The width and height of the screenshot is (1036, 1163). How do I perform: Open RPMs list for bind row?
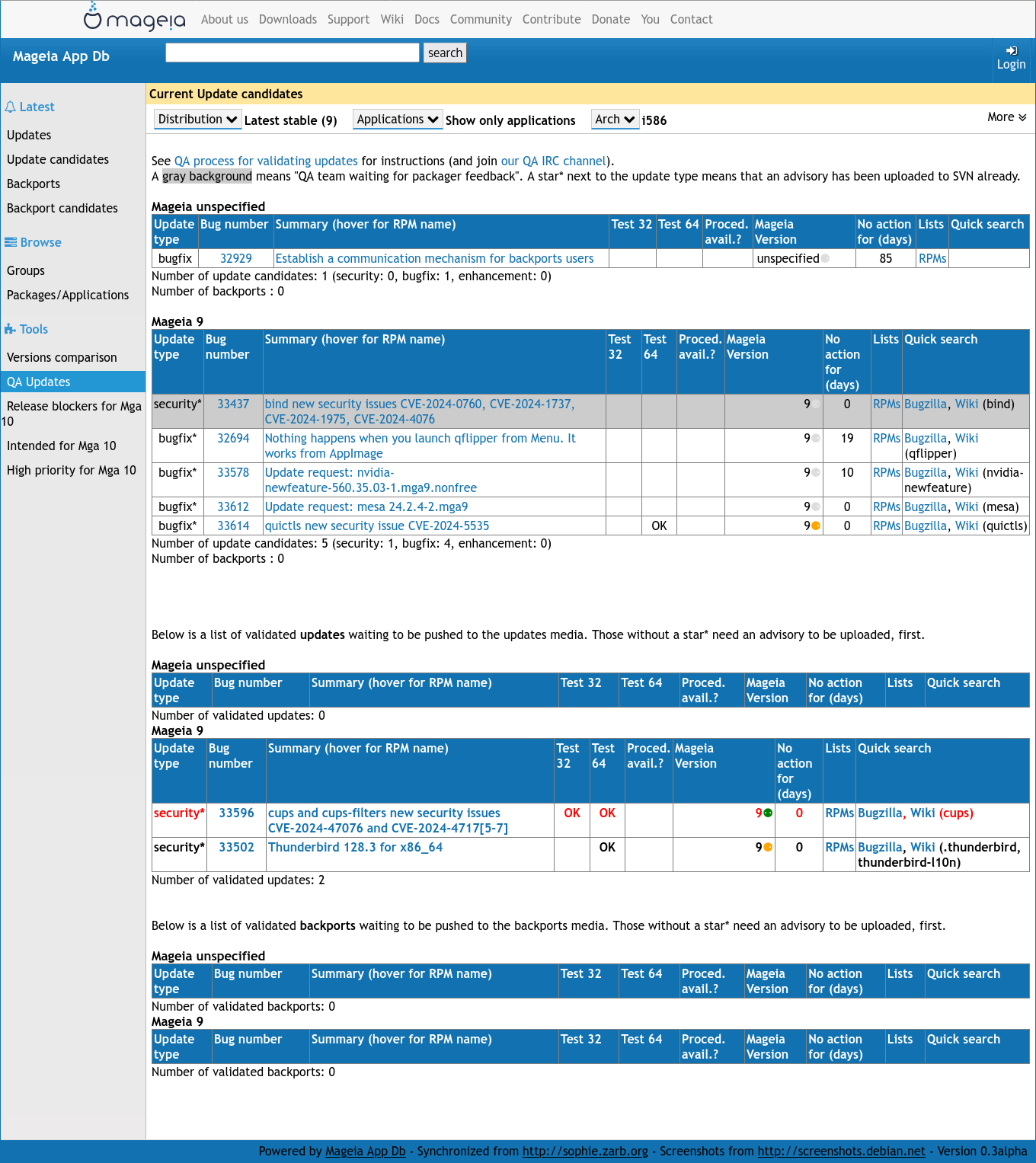tap(887, 404)
